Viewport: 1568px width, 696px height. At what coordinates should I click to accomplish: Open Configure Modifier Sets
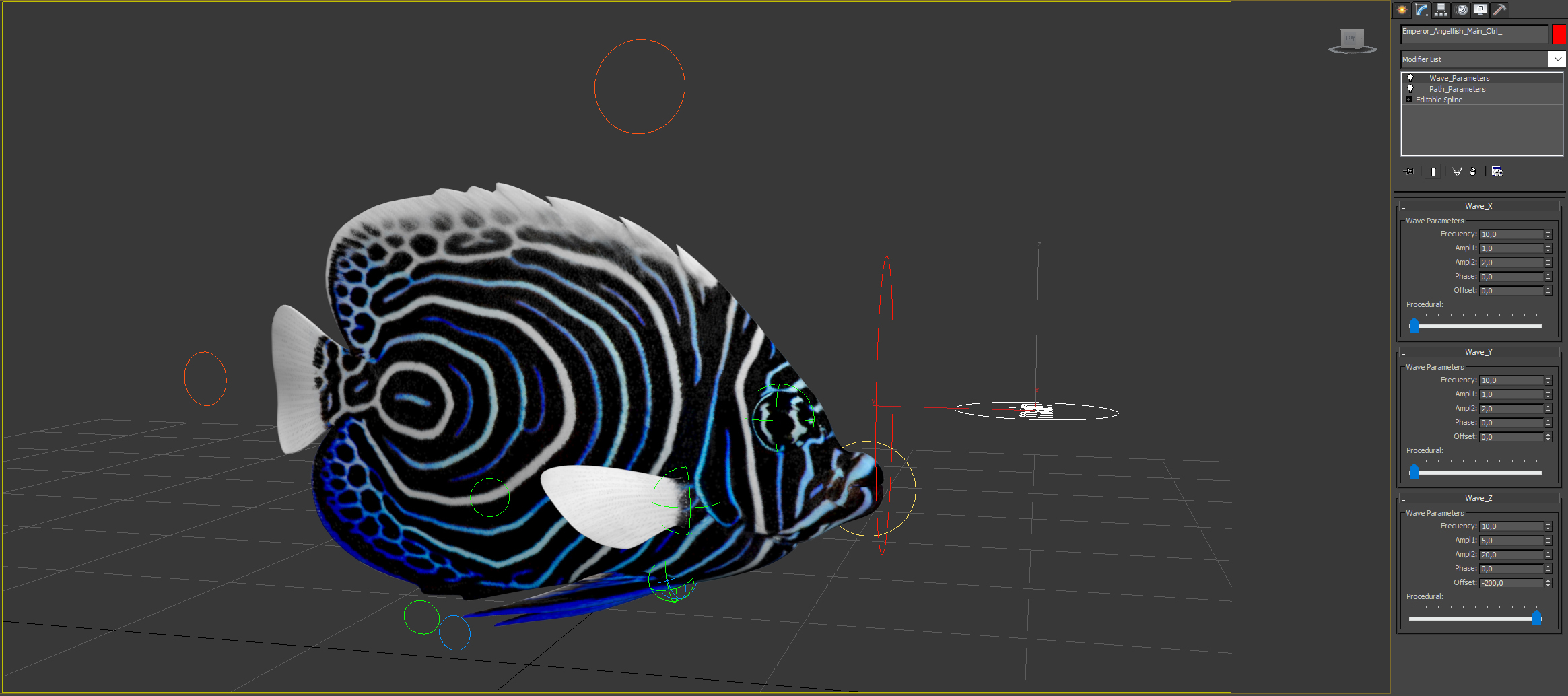click(1499, 171)
